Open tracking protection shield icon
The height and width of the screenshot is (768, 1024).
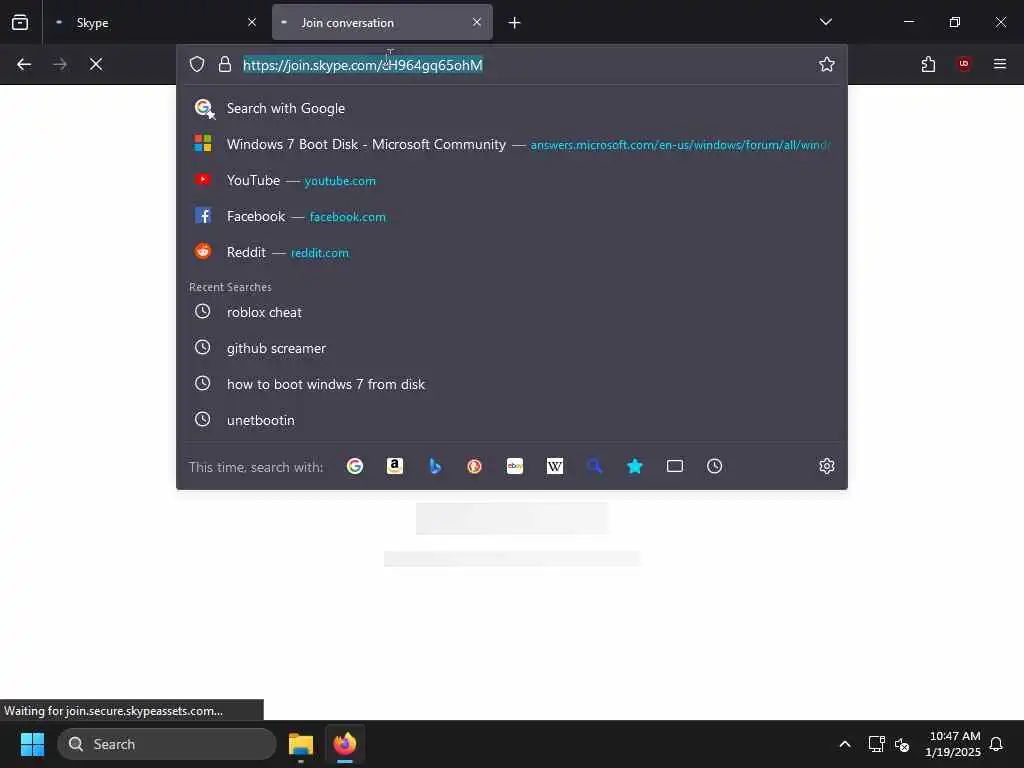(197, 64)
